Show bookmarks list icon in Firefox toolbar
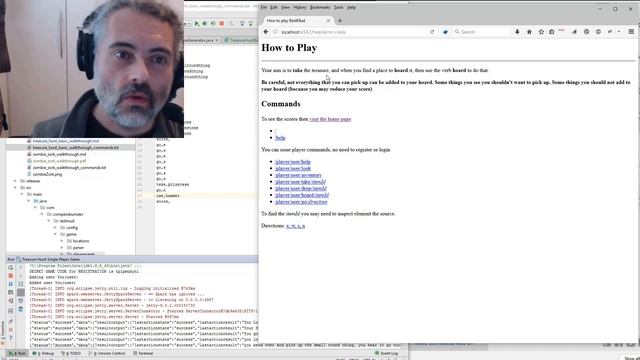The width and height of the screenshot is (640, 360). pyautogui.click(x=551, y=32)
